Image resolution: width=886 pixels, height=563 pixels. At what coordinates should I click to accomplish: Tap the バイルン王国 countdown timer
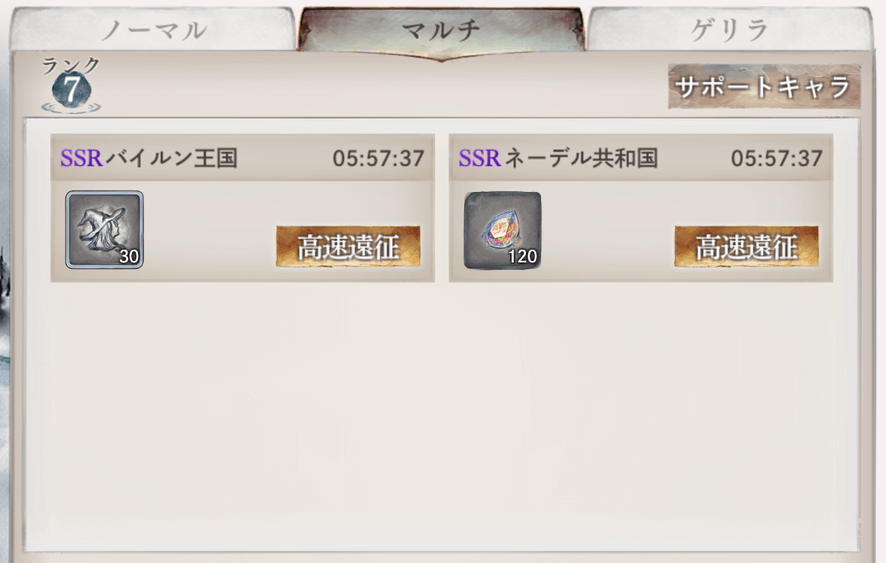378,159
